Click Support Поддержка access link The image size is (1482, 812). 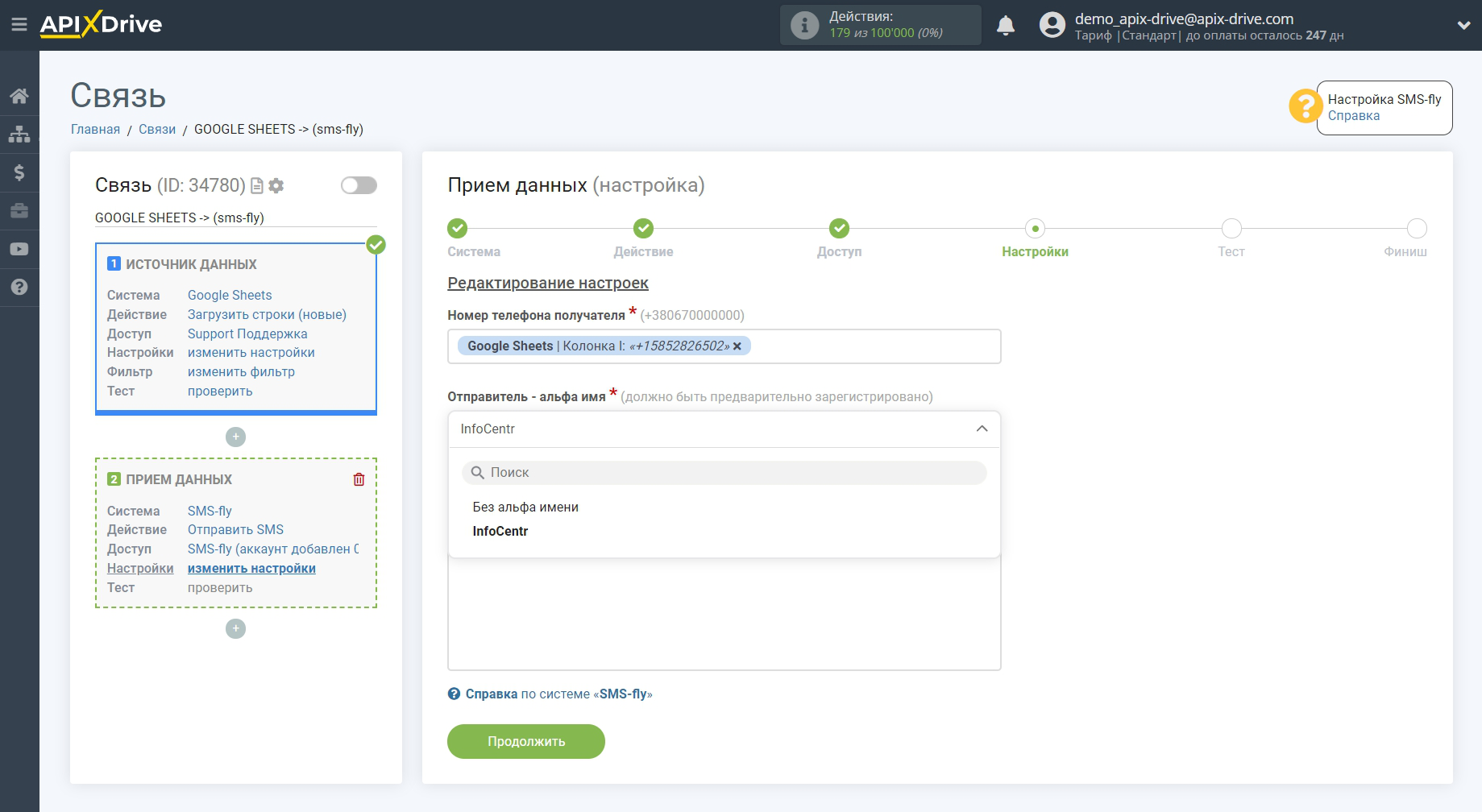tap(247, 333)
